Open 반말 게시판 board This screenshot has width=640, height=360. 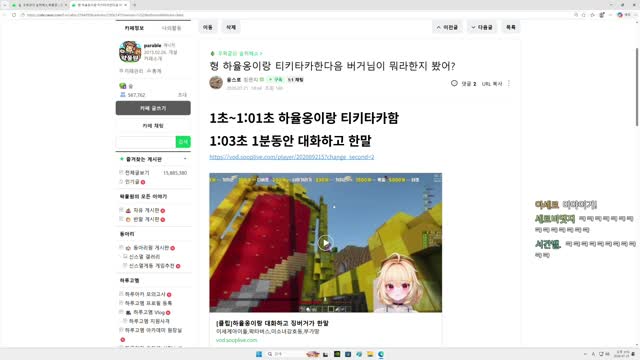point(146,219)
